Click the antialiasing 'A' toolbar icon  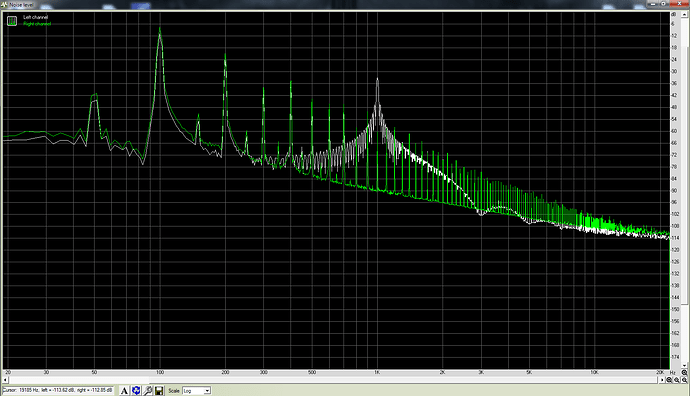point(124,391)
